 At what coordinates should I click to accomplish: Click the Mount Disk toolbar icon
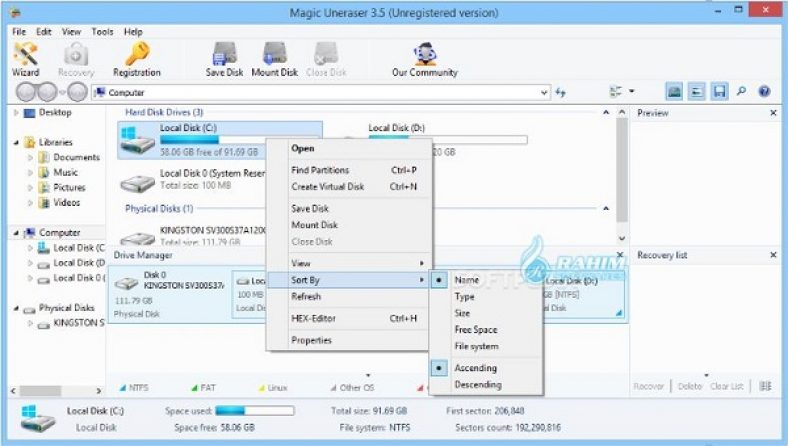(274, 59)
